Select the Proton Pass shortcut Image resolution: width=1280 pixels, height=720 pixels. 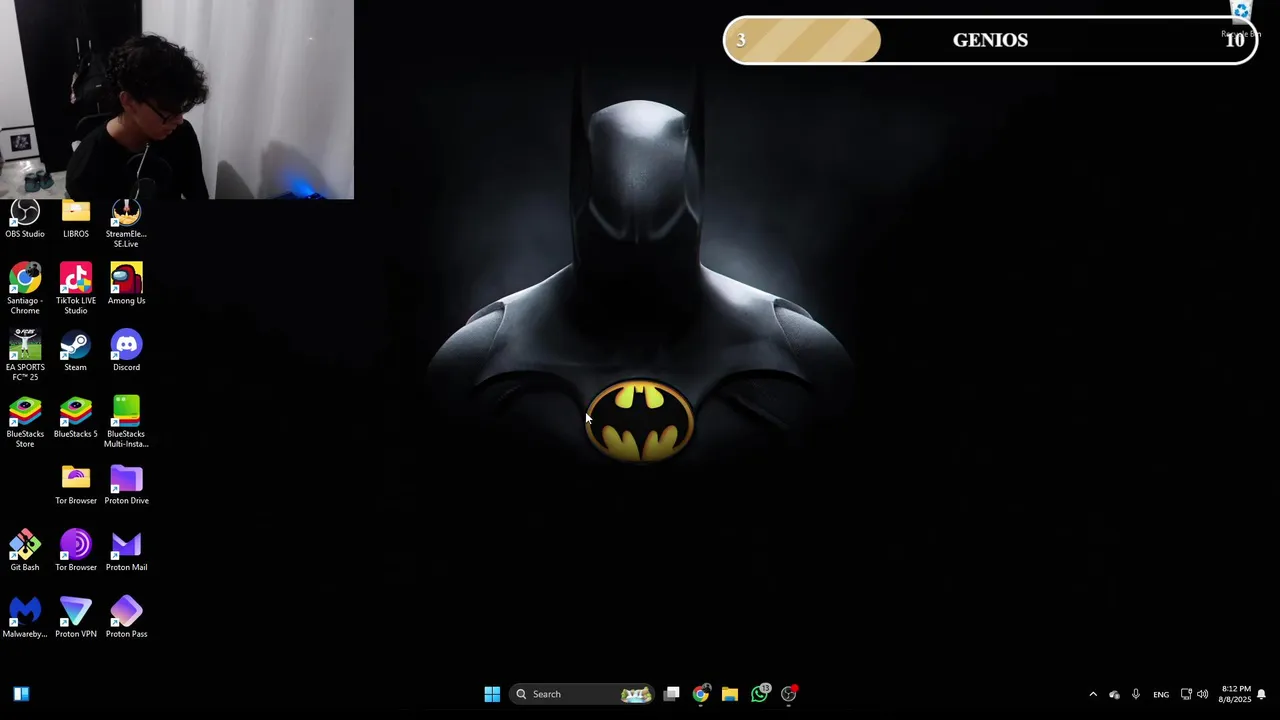tap(126, 618)
